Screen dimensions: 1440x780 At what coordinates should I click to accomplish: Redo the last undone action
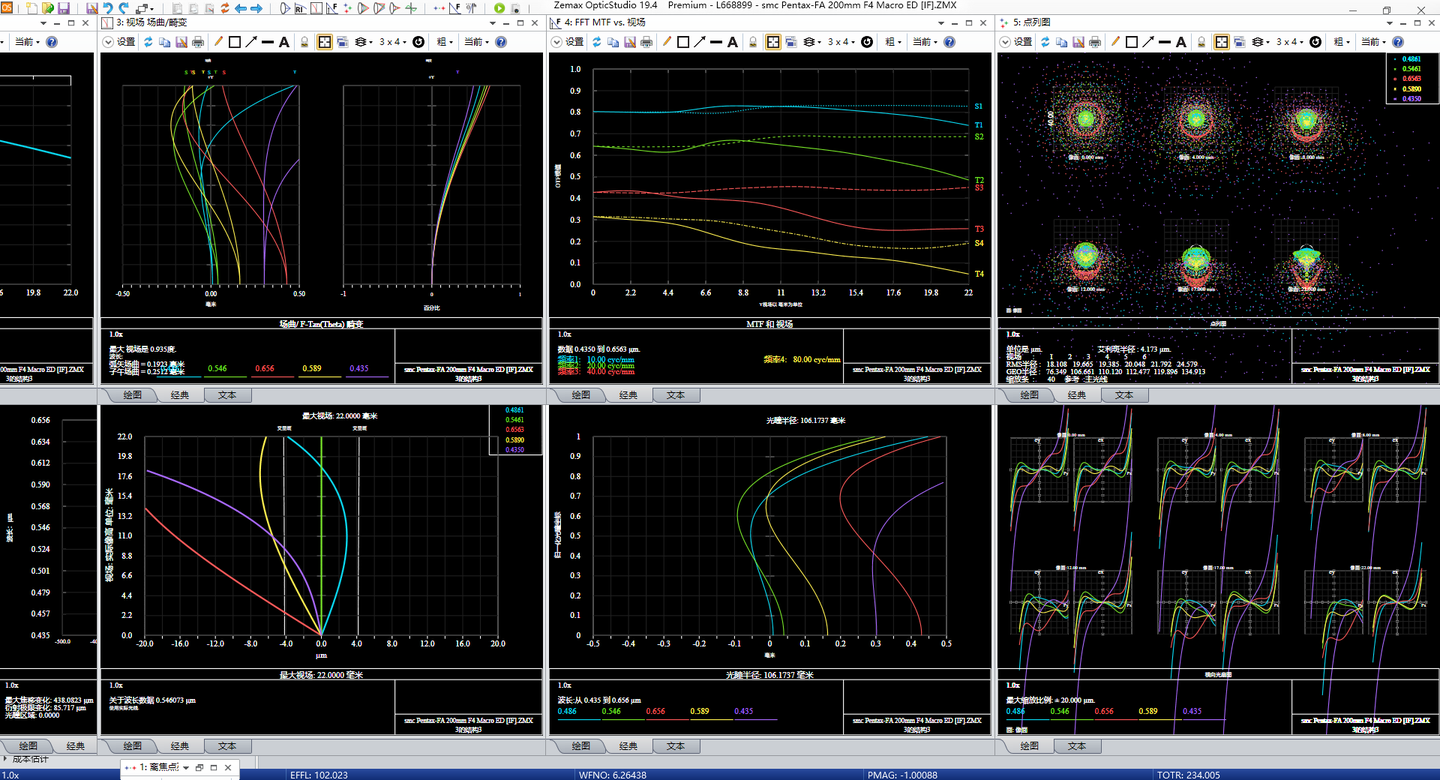pos(123,8)
